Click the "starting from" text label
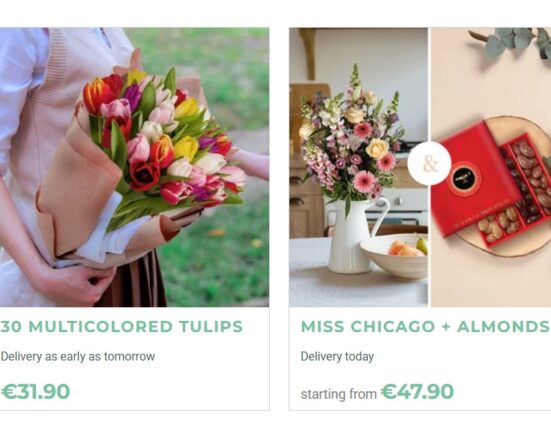This screenshot has height=431, width=551. (339, 394)
